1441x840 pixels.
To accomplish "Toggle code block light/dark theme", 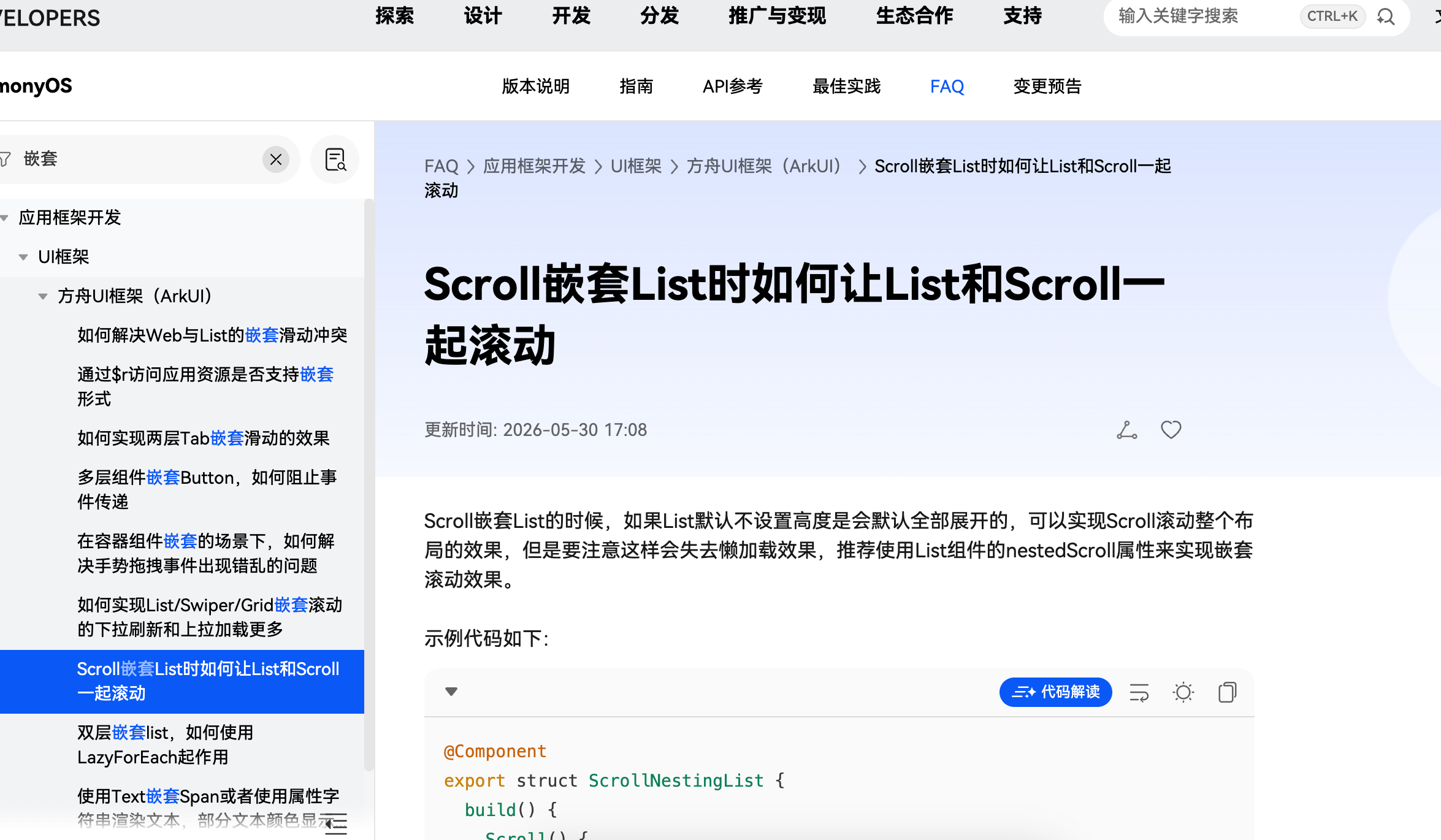I will [1183, 692].
